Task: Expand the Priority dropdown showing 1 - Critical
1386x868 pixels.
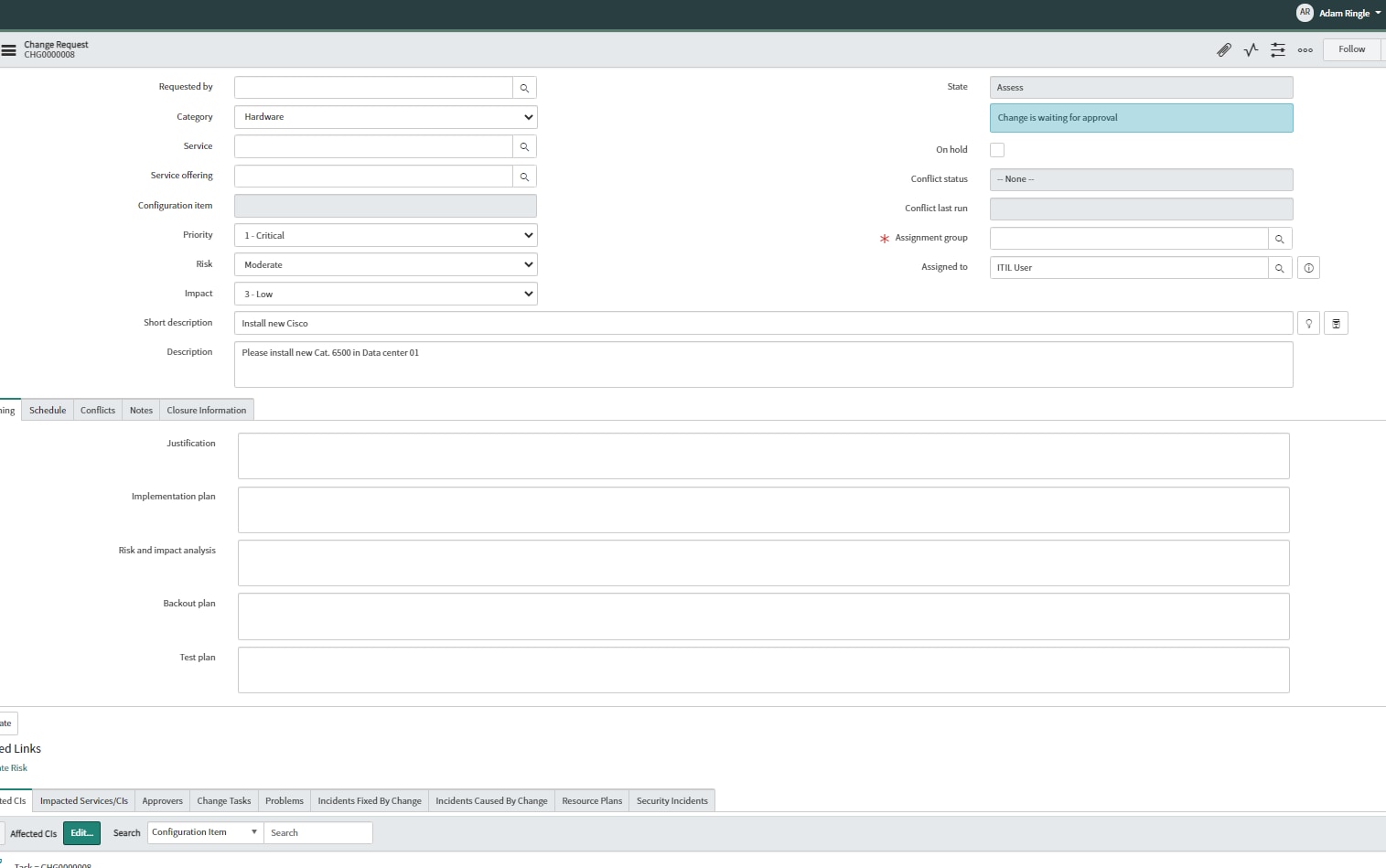Action: point(386,235)
